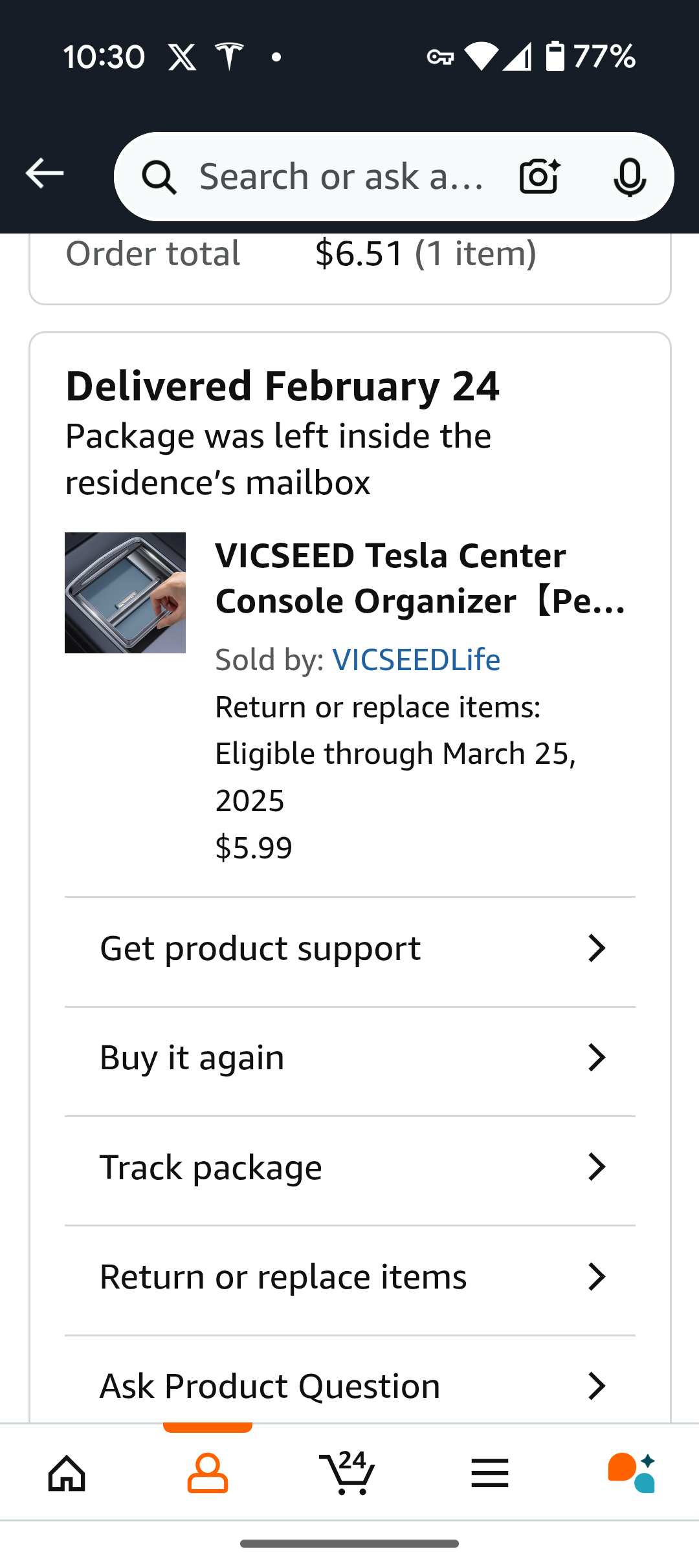View the console organizer product thumbnail

point(125,593)
